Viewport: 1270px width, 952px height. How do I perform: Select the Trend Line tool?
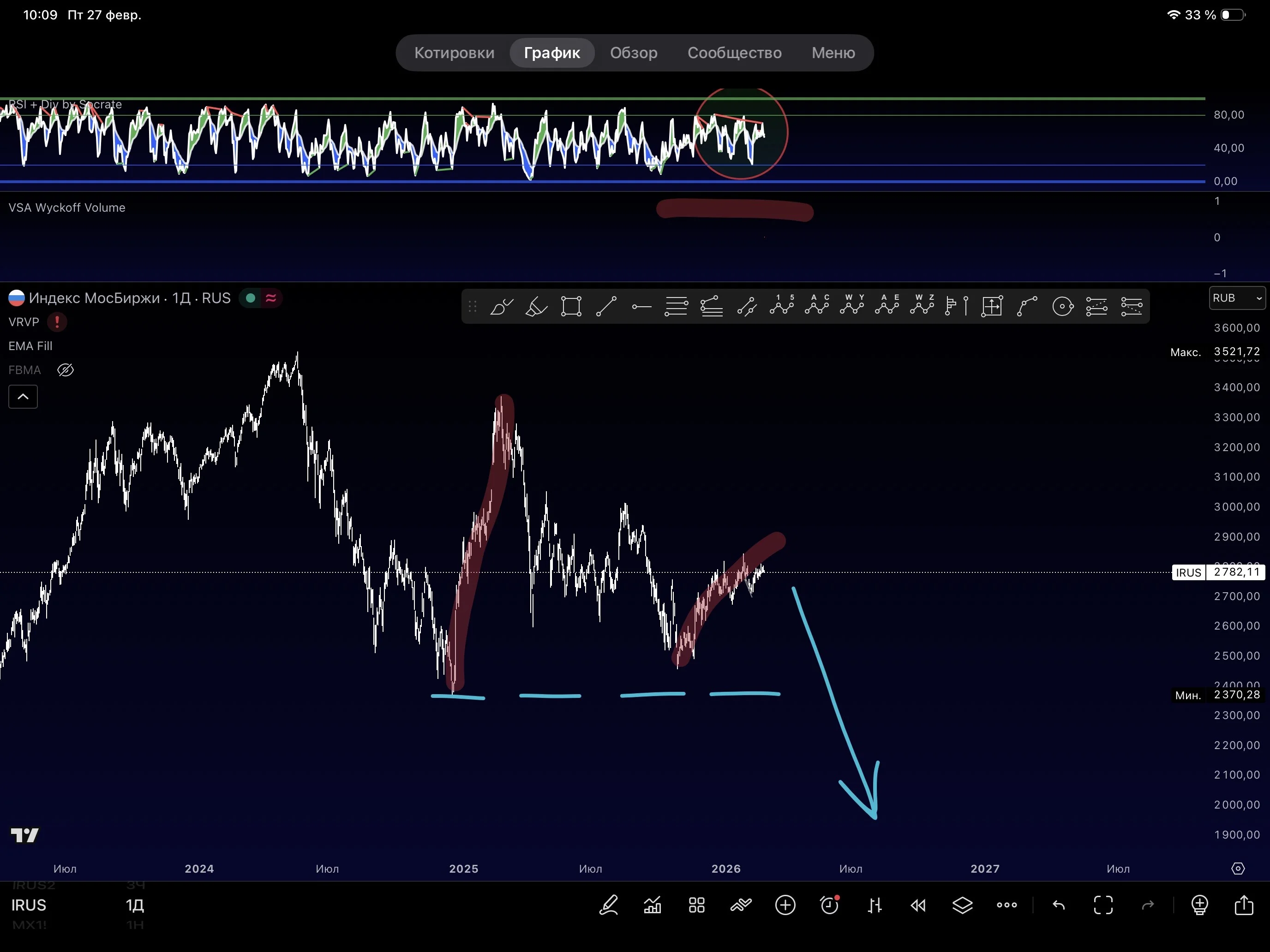[x=606, y=306]
